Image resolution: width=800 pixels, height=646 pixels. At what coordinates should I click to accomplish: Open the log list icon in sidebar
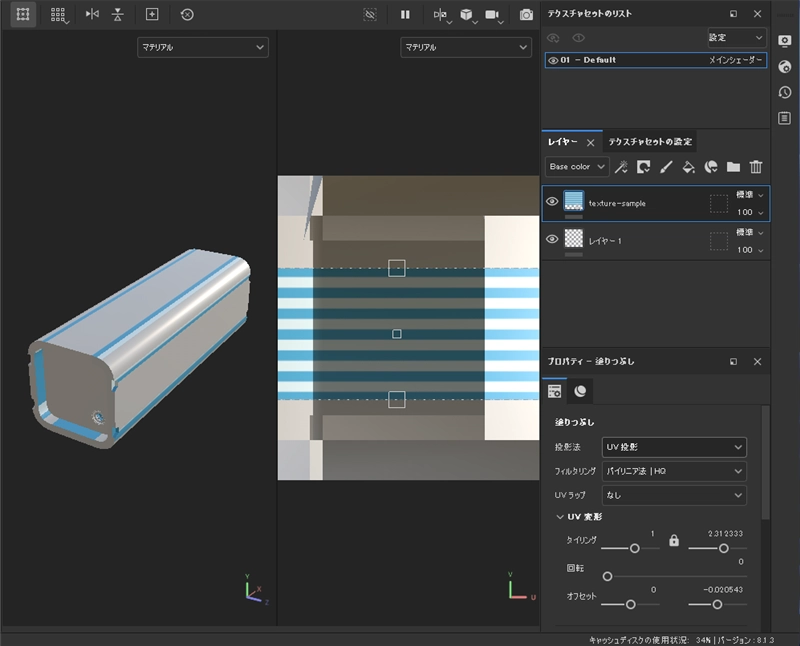[785, 118]
